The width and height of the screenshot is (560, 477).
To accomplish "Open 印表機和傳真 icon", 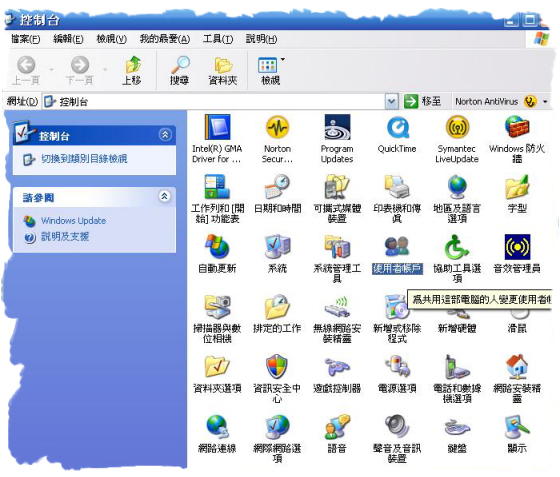I will tap(397, 186).
